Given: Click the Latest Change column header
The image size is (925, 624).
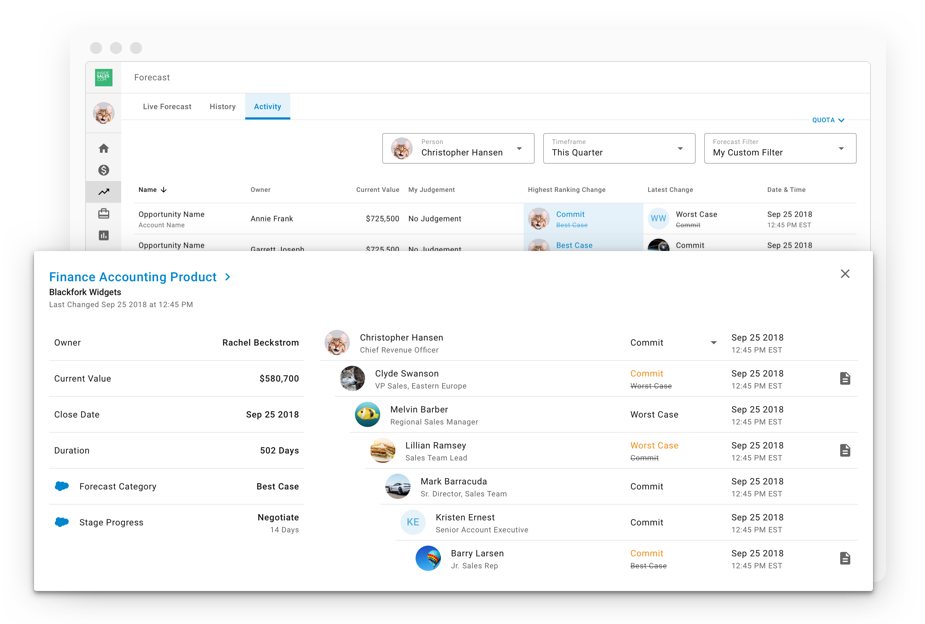Looking at the screenshot, I should coord(670,190).
